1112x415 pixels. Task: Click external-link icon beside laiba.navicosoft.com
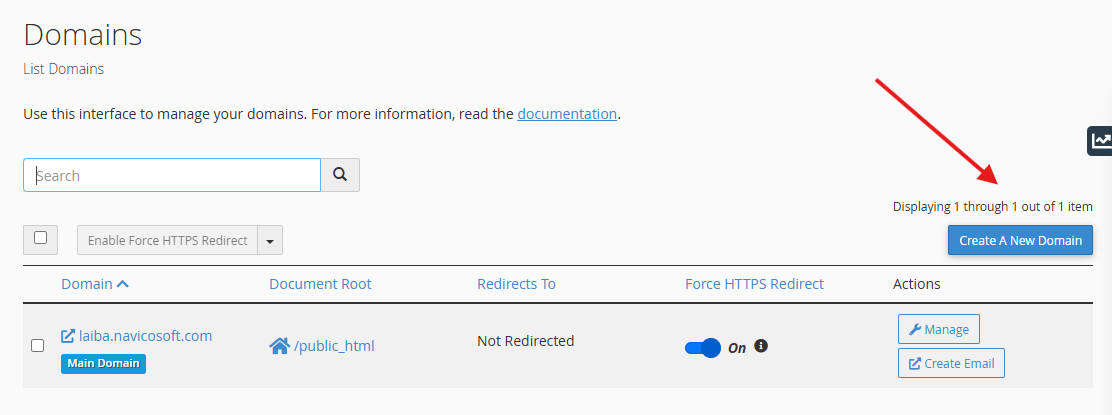pyautogui.click(x=68, y=336)
